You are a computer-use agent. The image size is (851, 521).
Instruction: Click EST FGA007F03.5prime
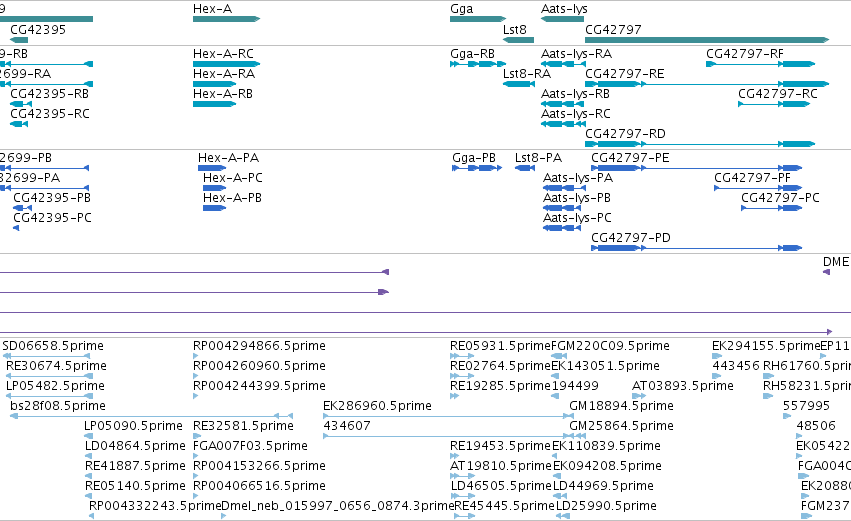[196, 456]
